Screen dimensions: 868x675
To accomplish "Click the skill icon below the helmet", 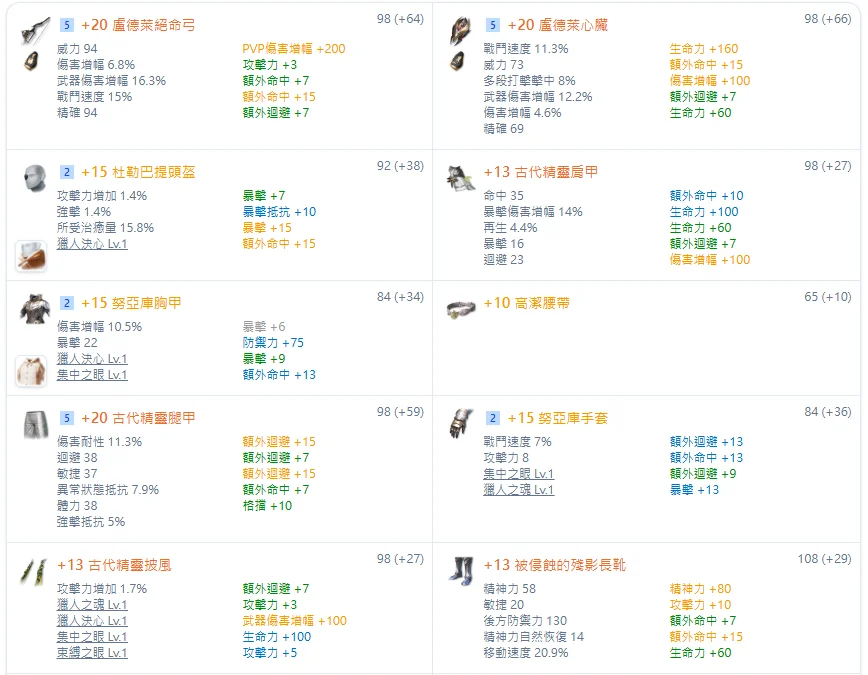I will pos(30,256).
